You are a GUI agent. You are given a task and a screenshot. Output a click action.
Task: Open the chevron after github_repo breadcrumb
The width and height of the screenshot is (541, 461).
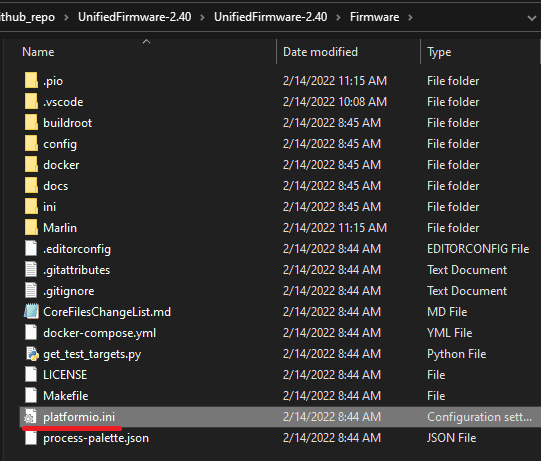(66, 17)
